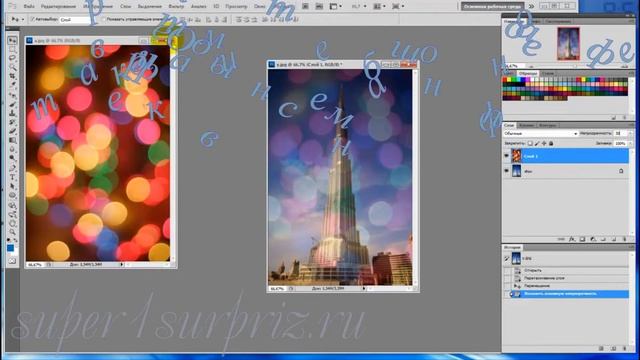Lock layer position

pos(544,143)
